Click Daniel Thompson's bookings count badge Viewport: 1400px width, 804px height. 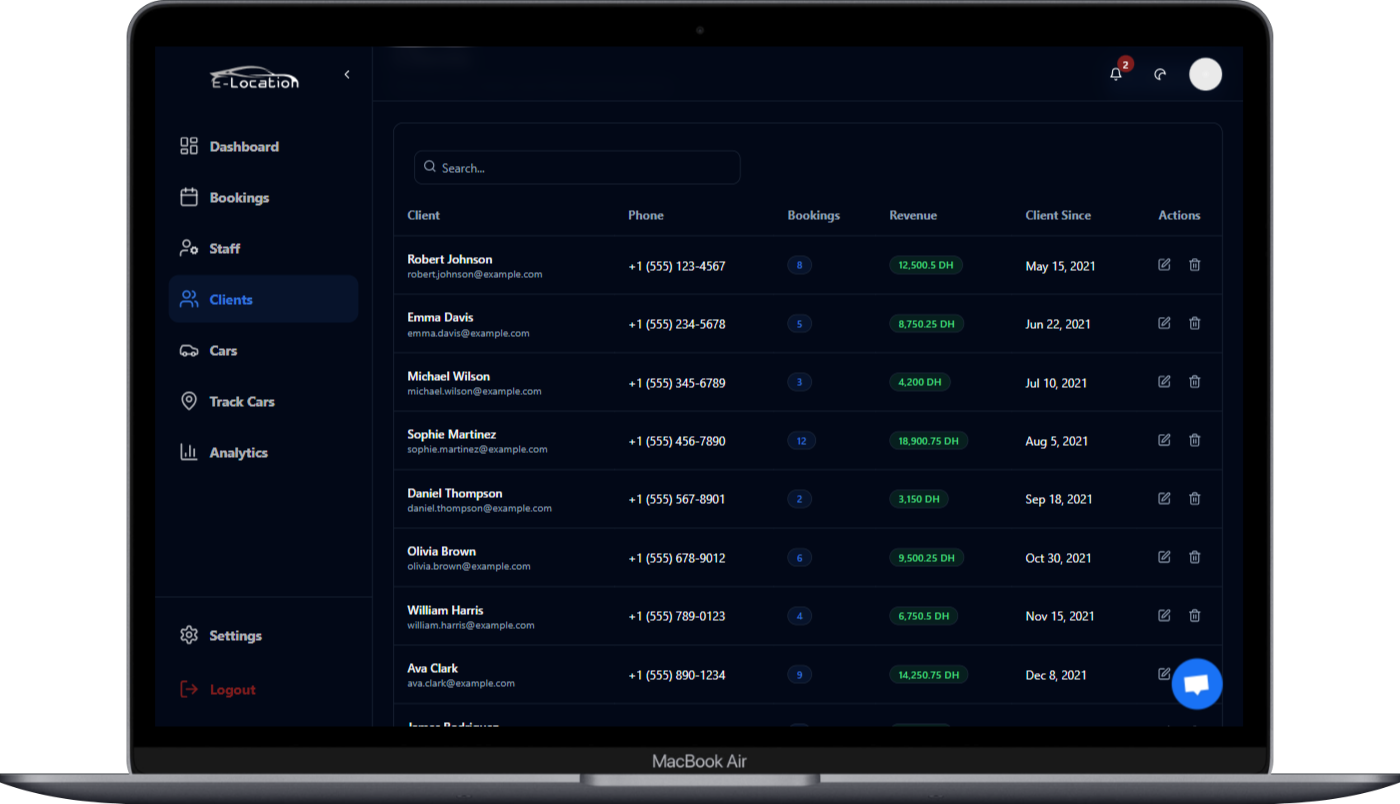pyautogui.click(x=799, y=499)
